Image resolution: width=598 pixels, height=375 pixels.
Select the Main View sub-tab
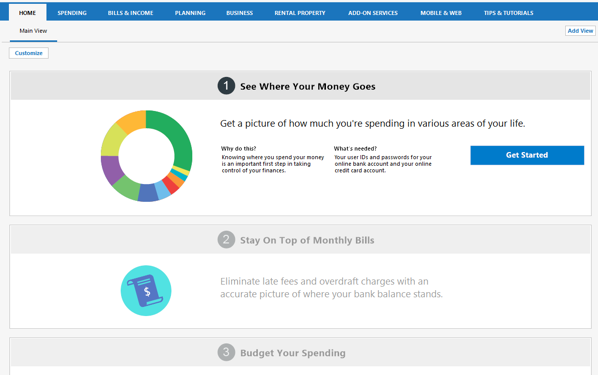pos(33,31)
